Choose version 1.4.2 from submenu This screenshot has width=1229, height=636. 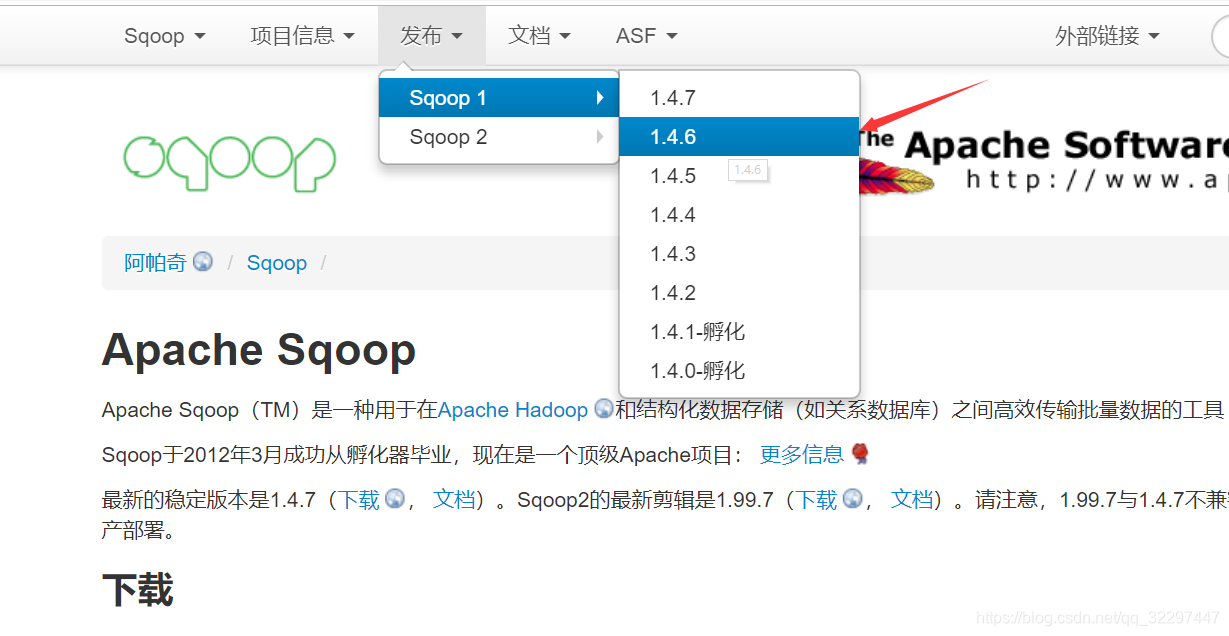click(739, 293)
